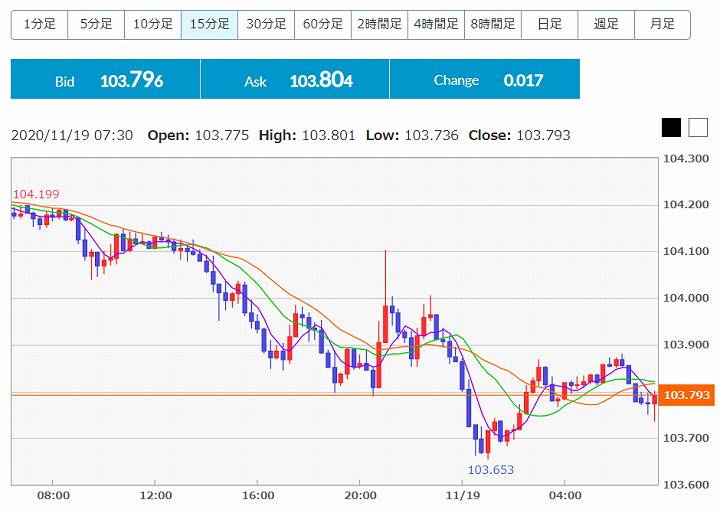Click the Ask 103.804 price panel

coord(295,79)
